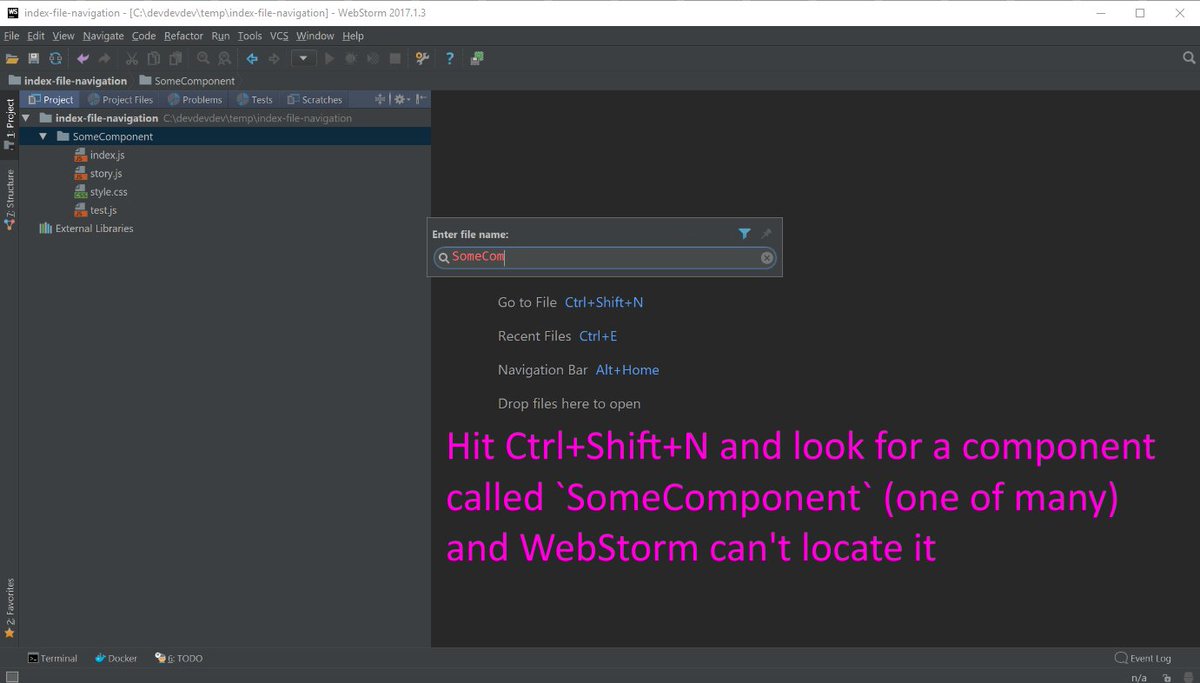This screenshot has width=1200, height=683.
Task: Switch to the Scratches tab
Action: 315,99
